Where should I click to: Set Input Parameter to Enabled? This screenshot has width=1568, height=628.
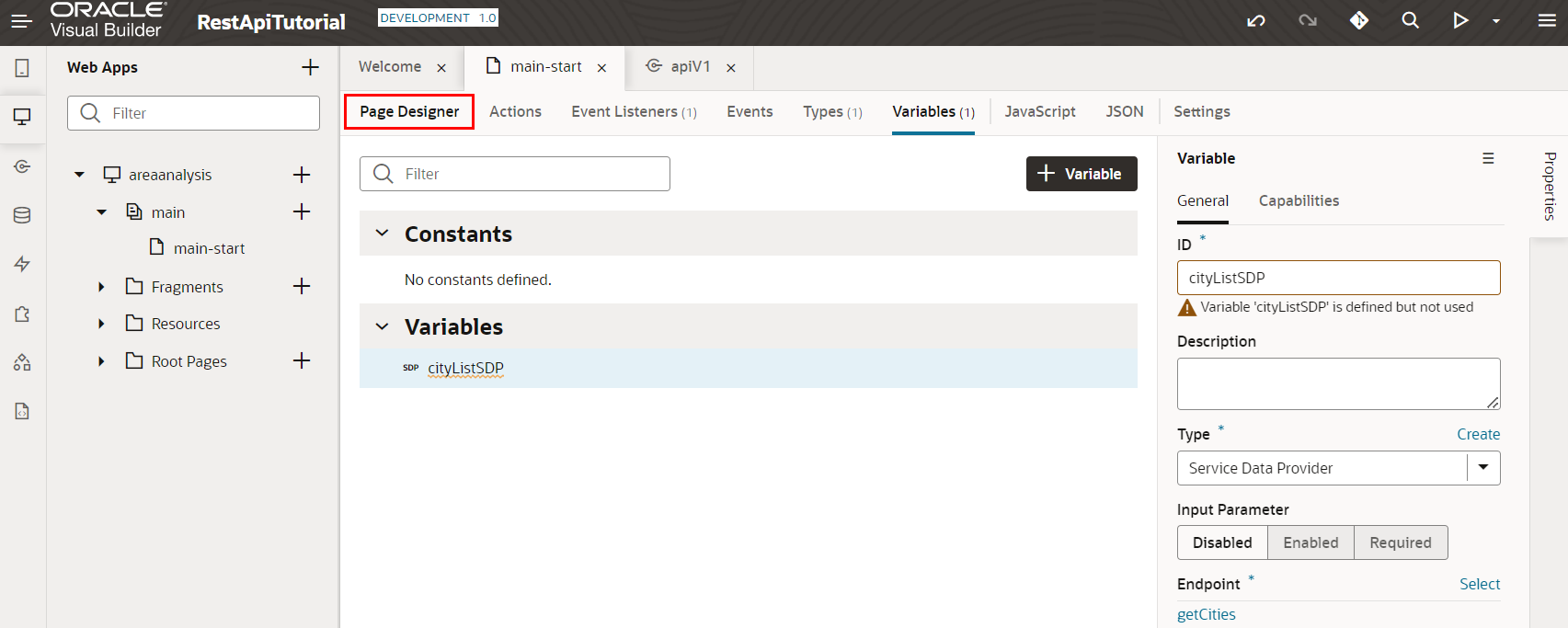[1310, 542]
